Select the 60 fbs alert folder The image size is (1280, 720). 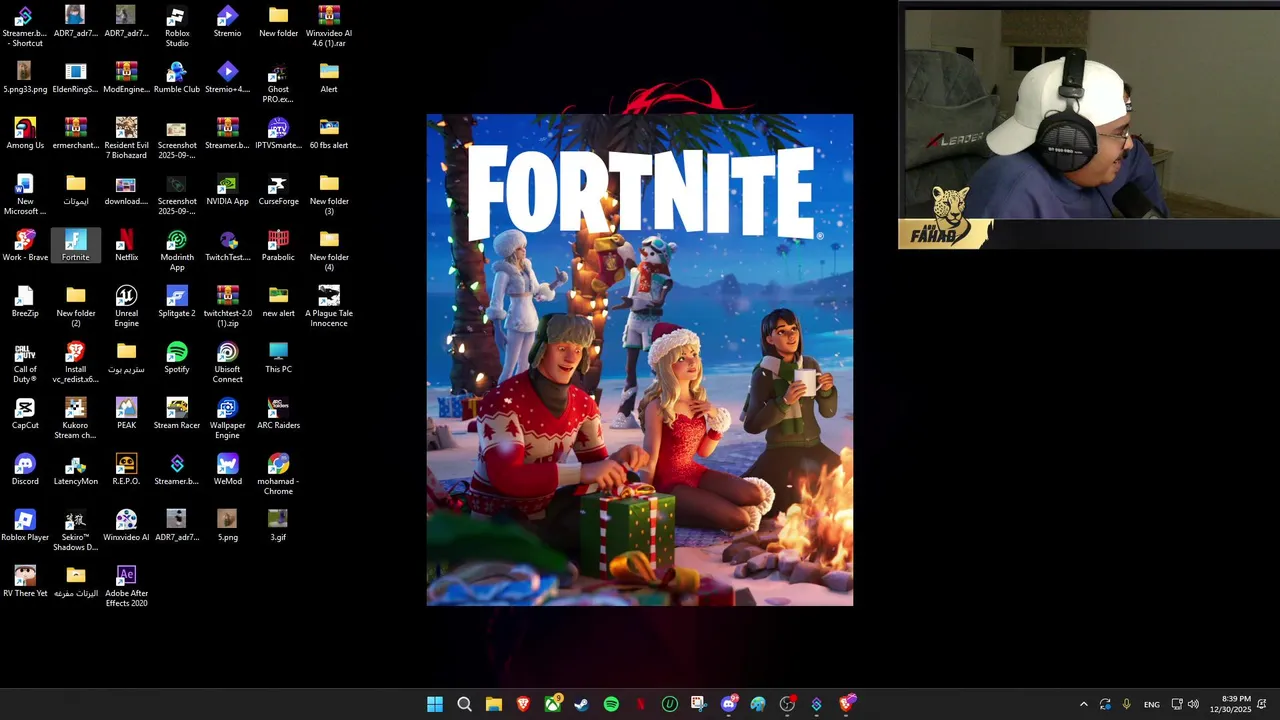click(329, 133)
